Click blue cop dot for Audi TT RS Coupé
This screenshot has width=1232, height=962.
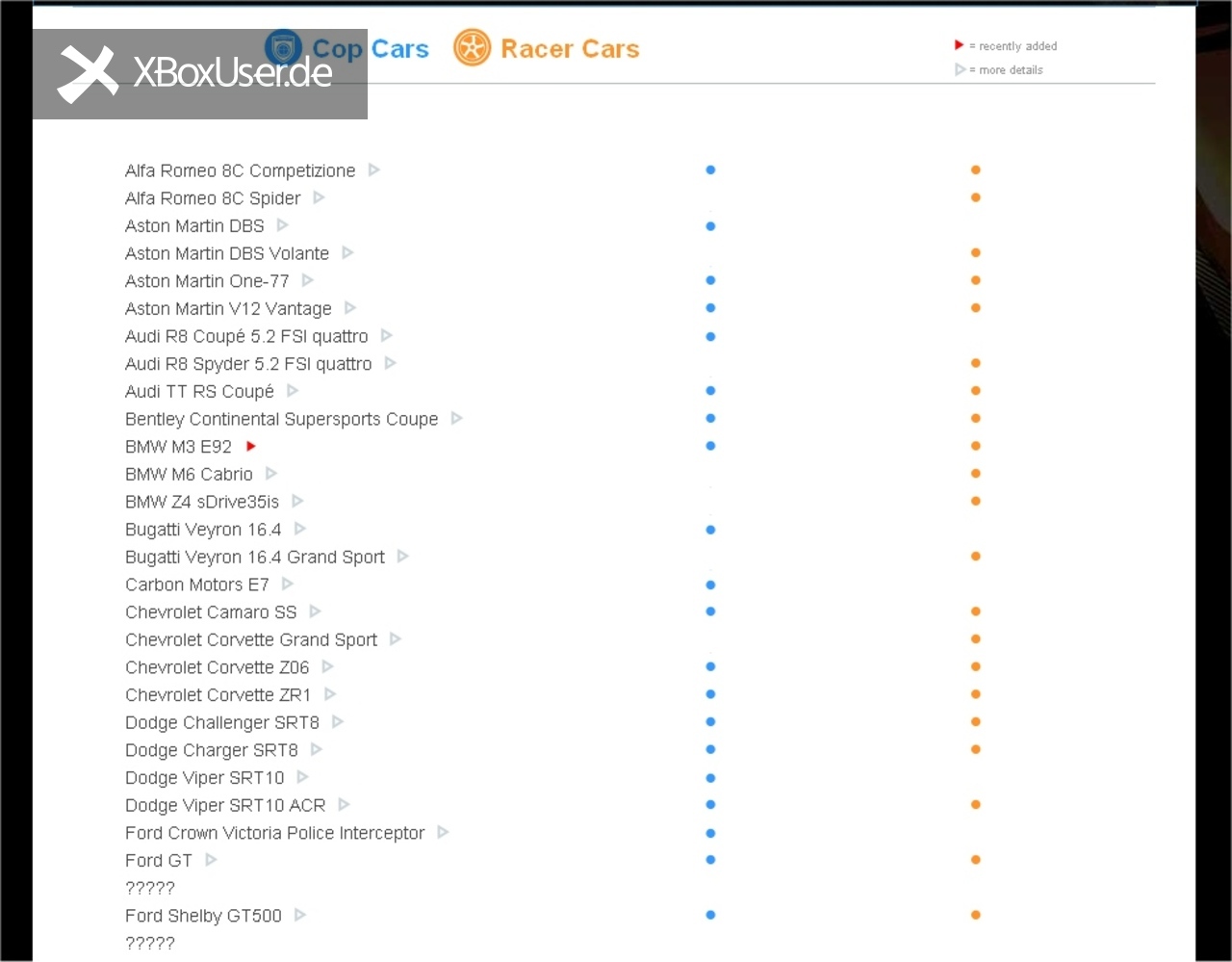pos(710,391)
